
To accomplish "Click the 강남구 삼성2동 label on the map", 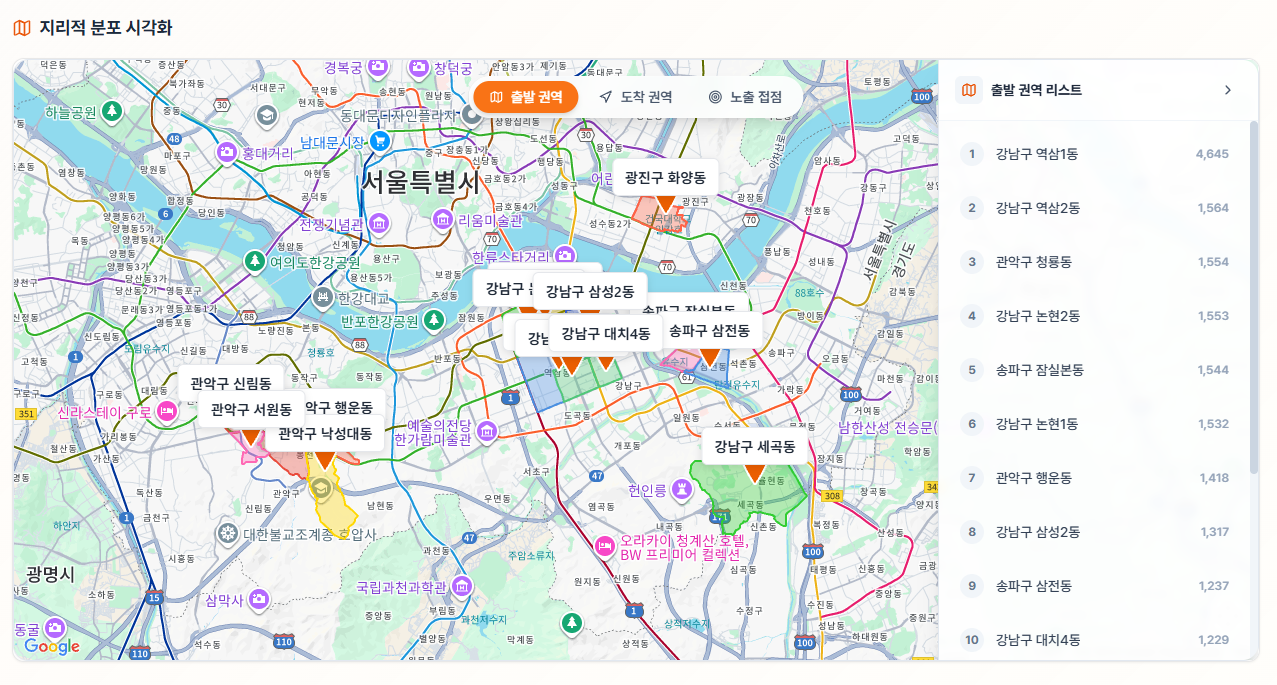I will pos(588,290).
